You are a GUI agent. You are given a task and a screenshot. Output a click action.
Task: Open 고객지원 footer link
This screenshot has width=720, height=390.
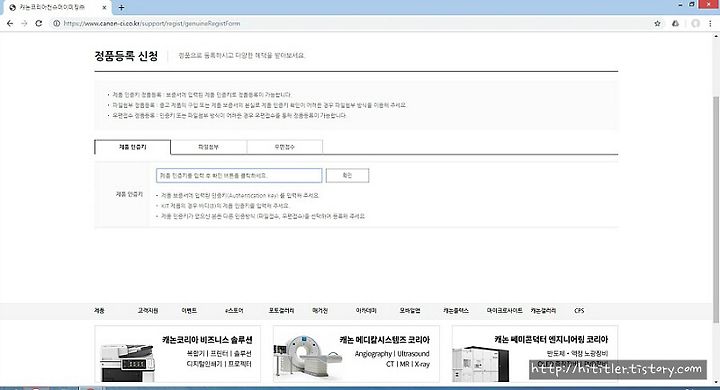click(148, 311)
